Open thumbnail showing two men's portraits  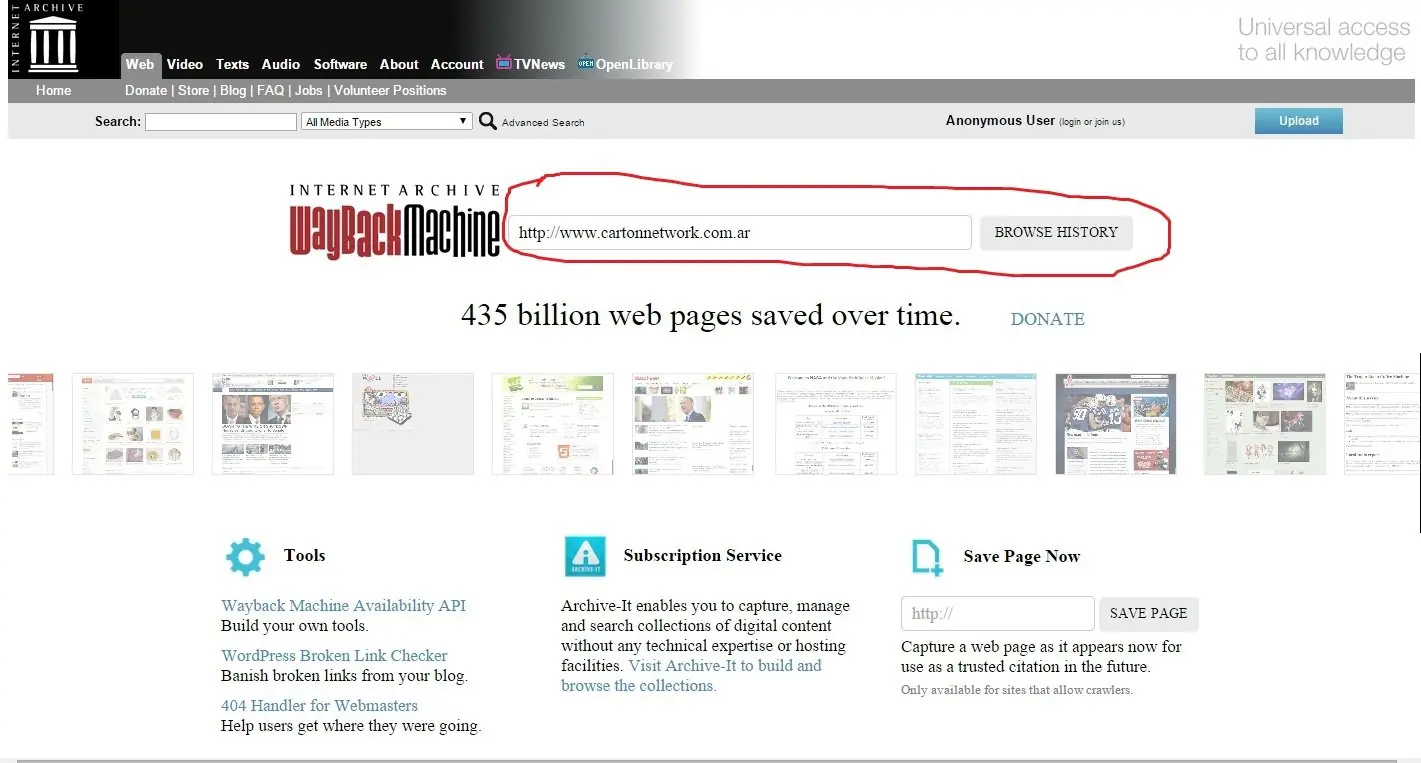273,424
